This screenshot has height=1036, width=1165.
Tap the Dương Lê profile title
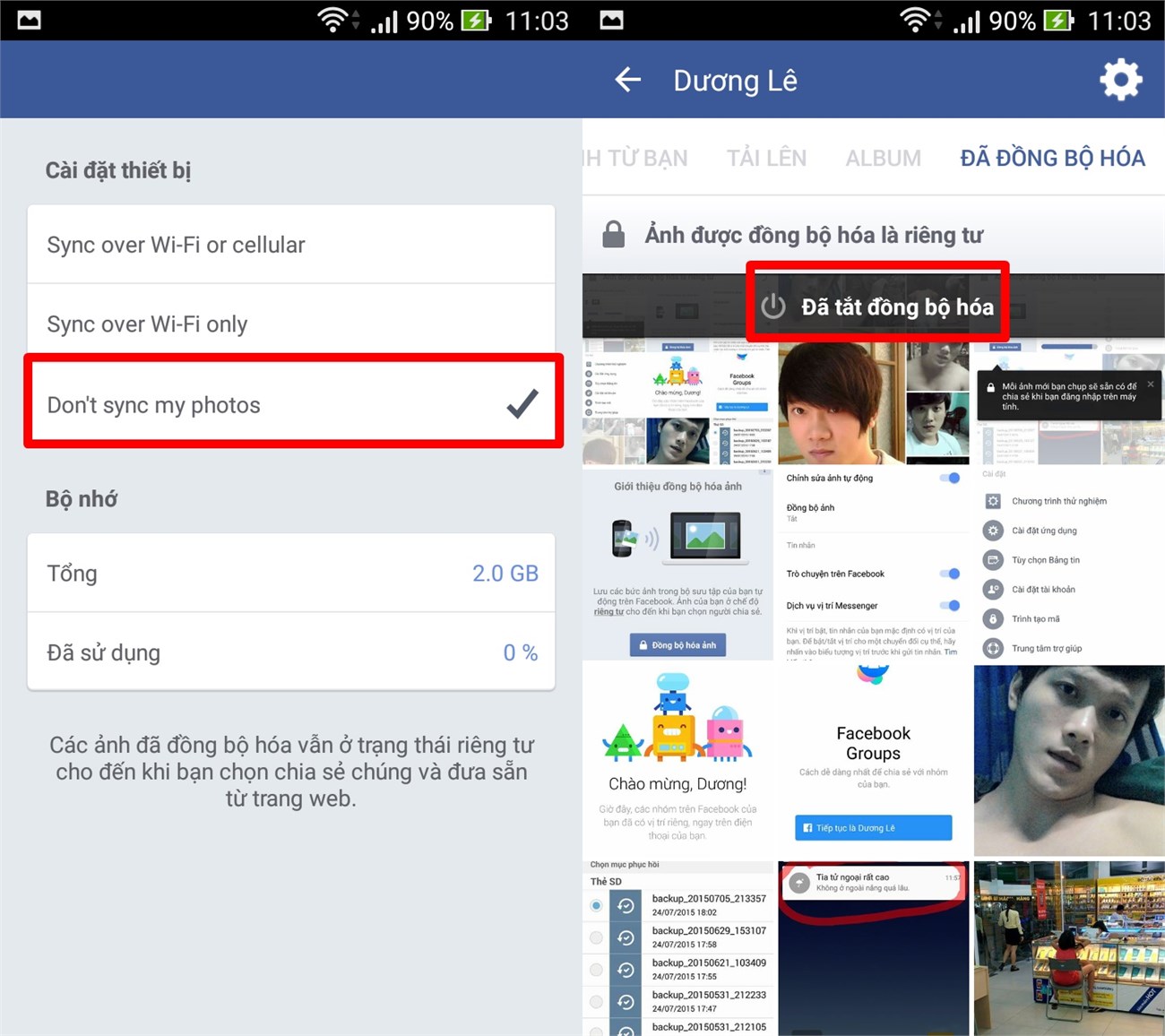[735, 81]
